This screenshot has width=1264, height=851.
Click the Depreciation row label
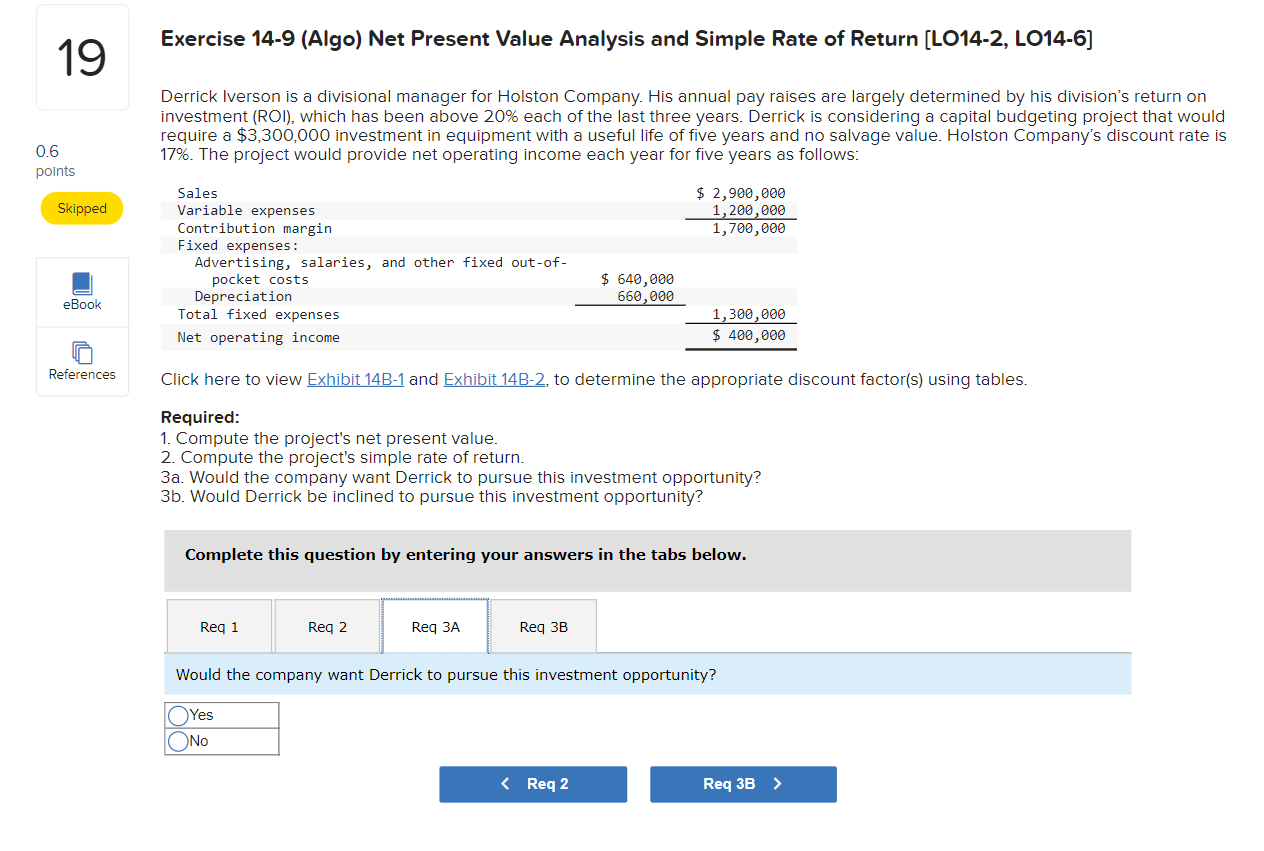243,296
